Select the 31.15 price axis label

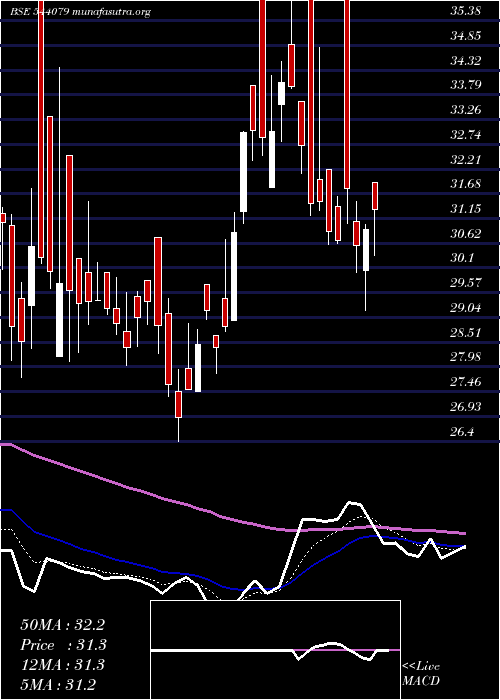point(466,208)
